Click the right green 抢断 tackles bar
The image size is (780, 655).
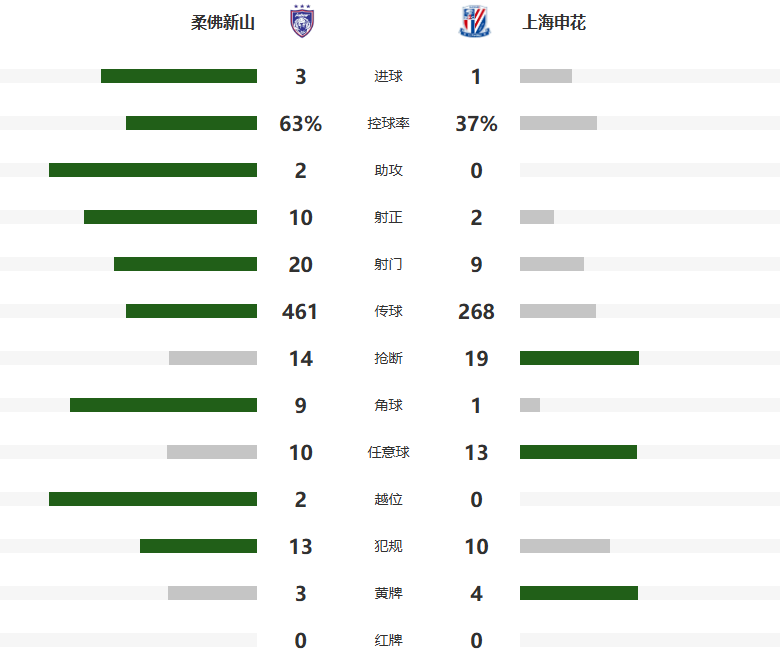click(579, 358)
